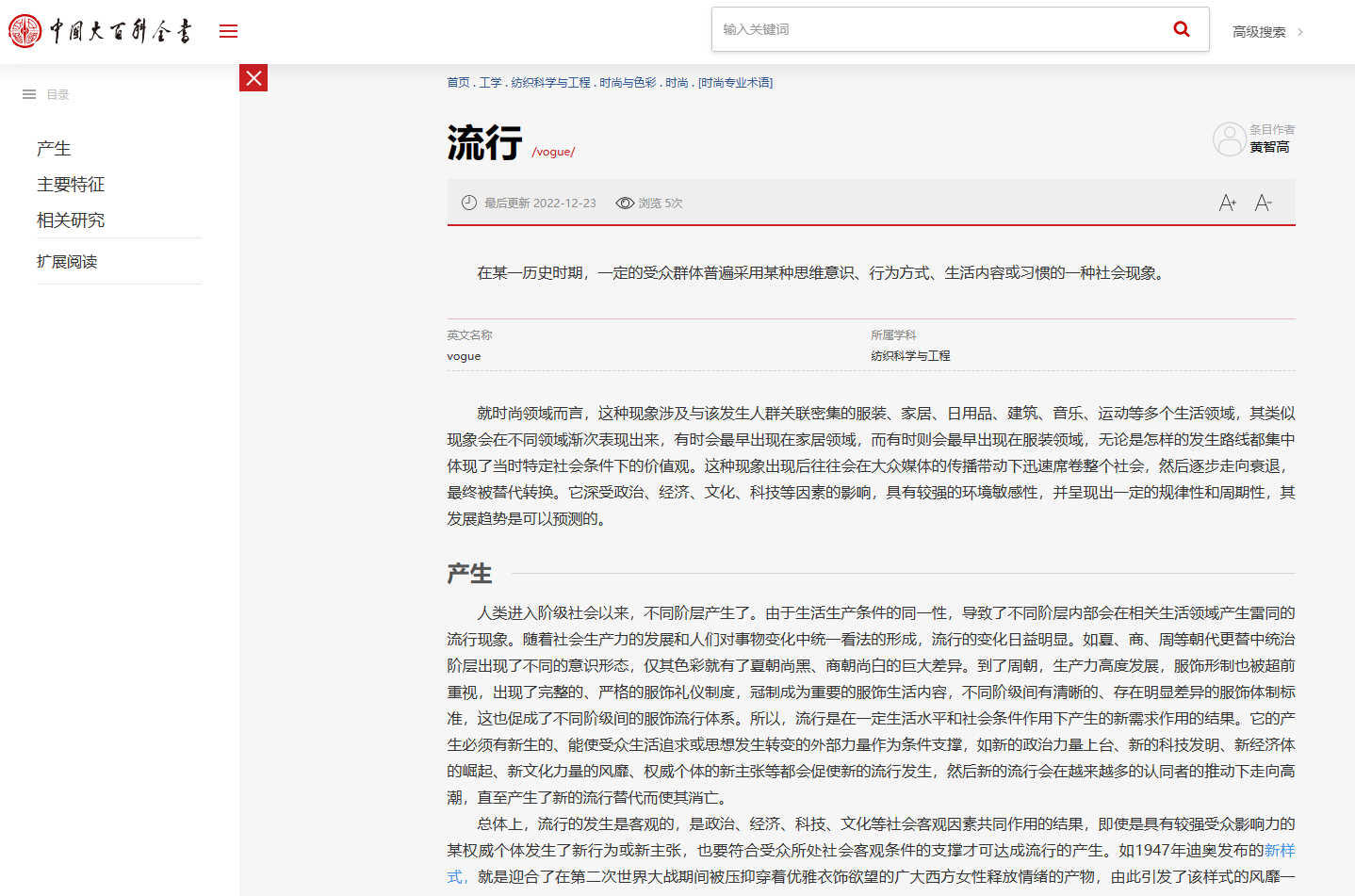This screenshot has height=896, width=1355.
Task: Open 纺织科学与工程 breadcrumb link
Action: tap(550, 83)
